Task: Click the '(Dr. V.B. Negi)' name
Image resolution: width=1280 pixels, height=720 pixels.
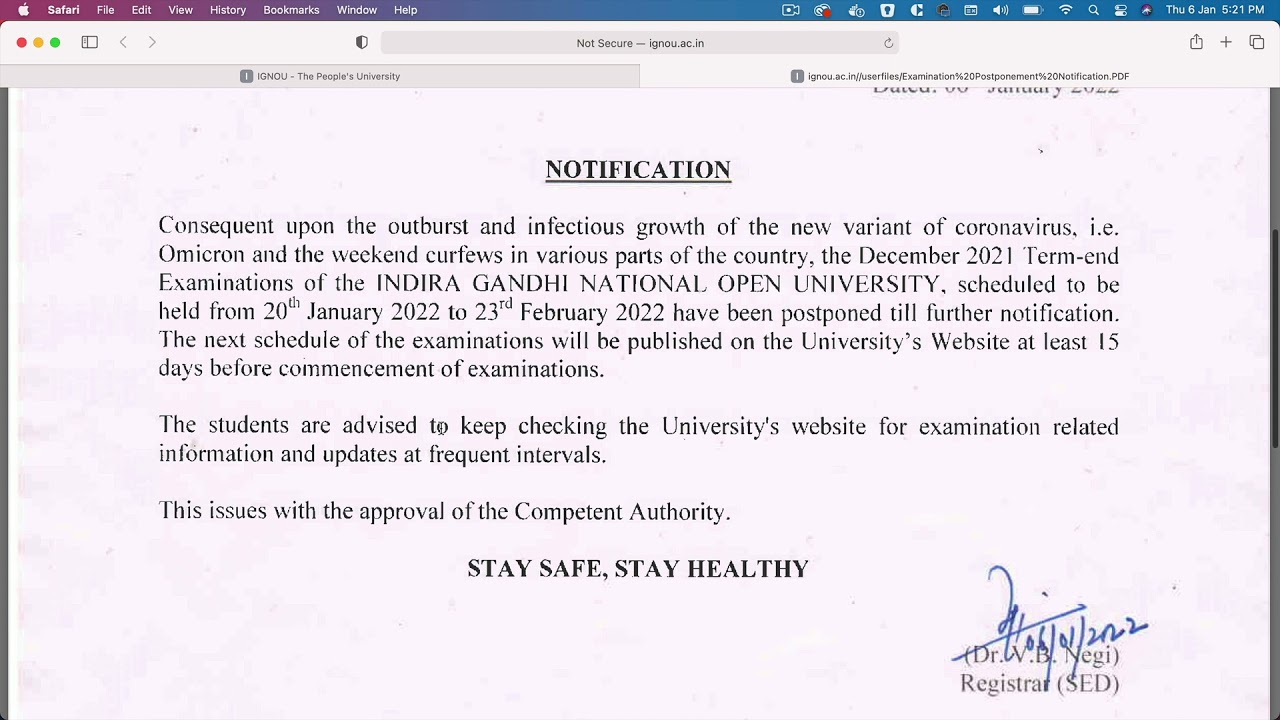Action: tap(1041, 655)
